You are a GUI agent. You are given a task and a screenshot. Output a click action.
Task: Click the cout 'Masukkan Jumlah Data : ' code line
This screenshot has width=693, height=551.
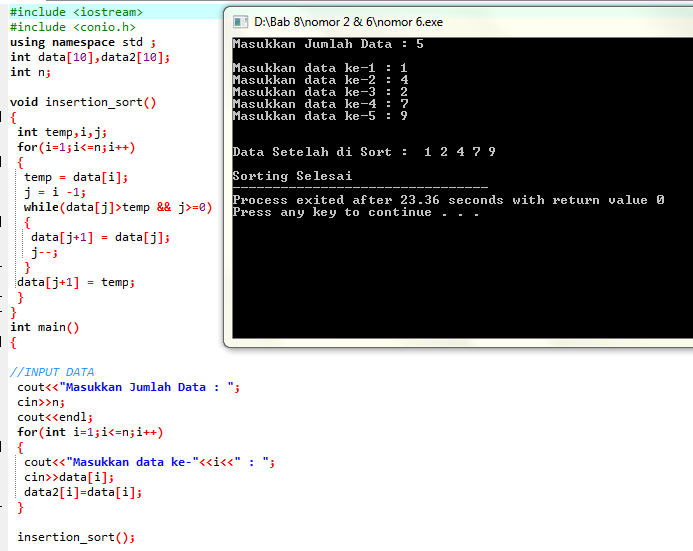[129, 388]
